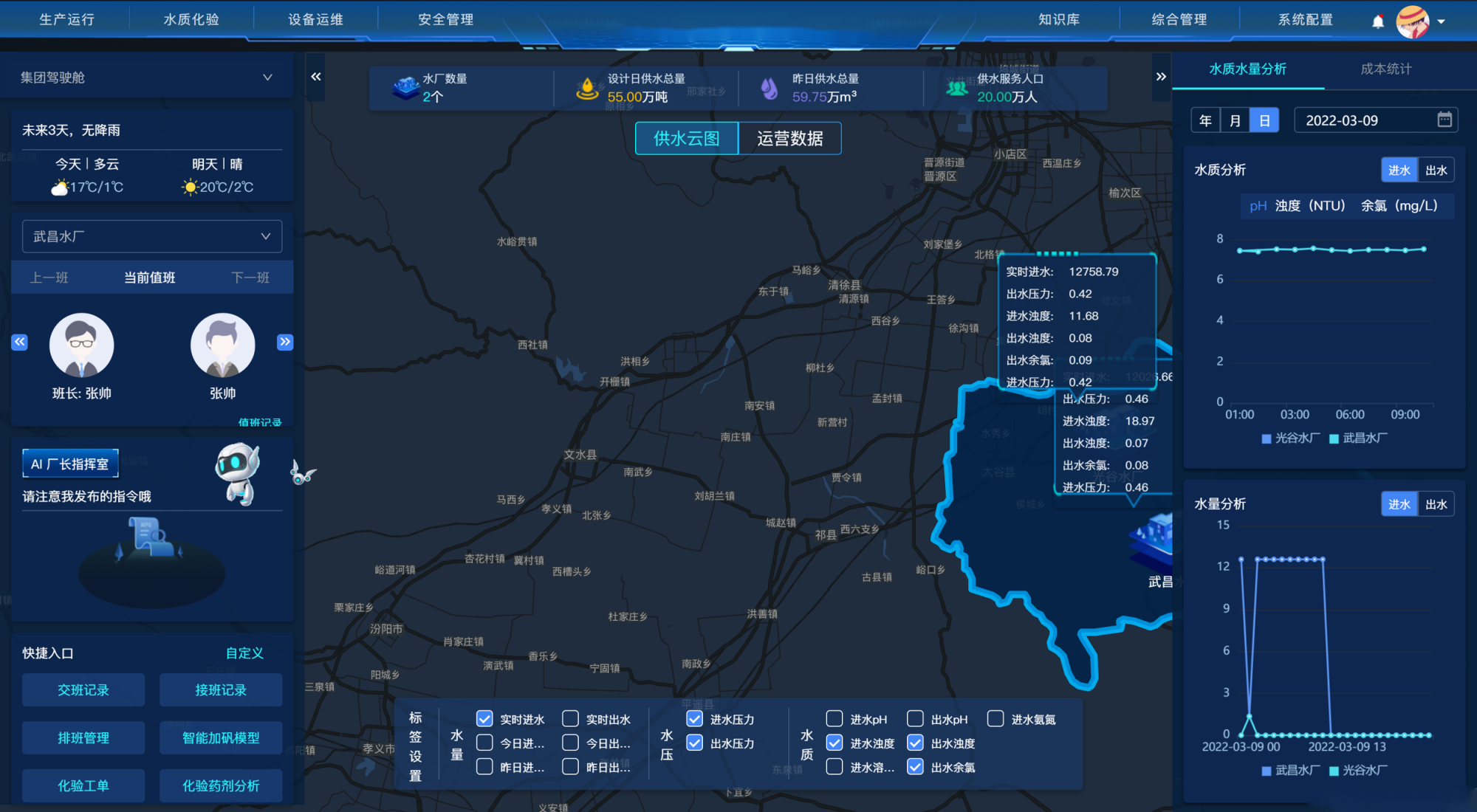Click the 光谷水厂 legend swatch in 水质分析

click(x=1267, y=438)
